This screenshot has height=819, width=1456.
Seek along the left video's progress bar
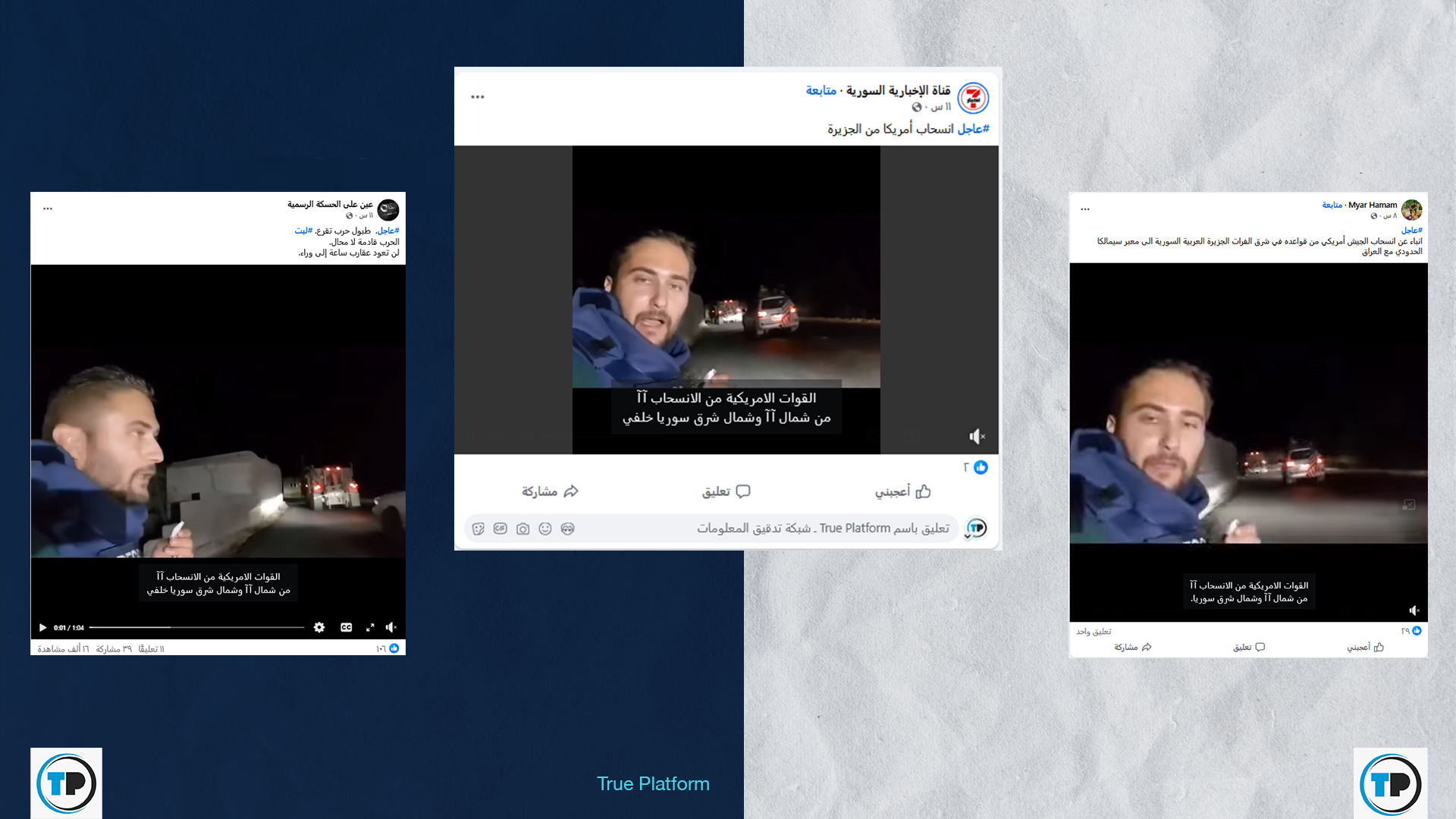pos(196,628)
